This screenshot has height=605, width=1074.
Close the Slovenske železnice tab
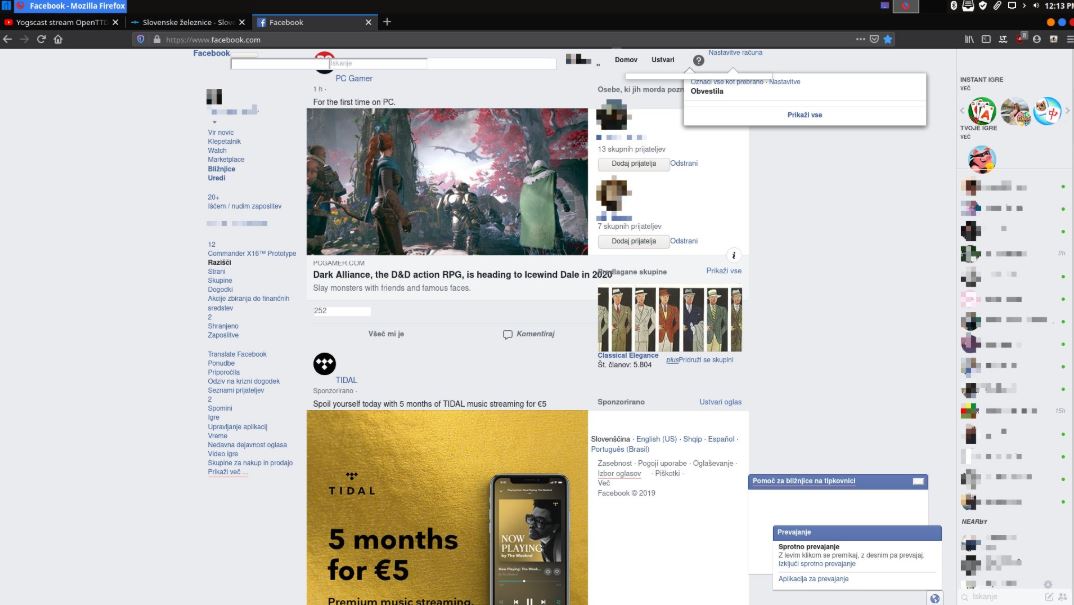tap(242, 22)
